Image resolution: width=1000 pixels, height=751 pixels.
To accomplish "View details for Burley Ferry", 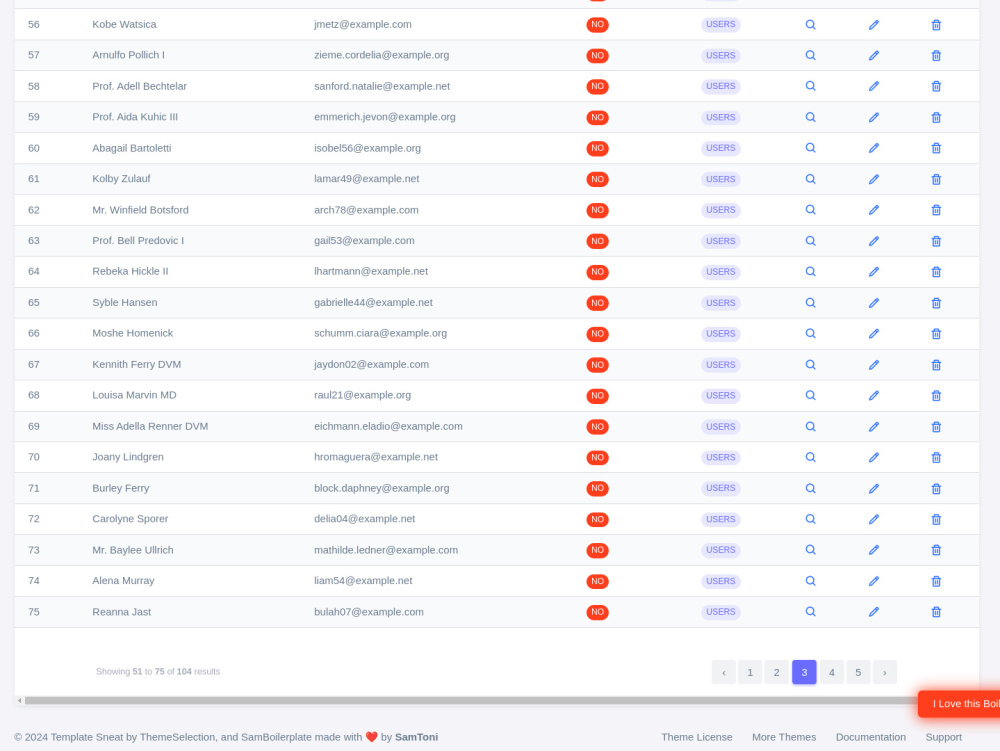I will (x=810, y=488).
